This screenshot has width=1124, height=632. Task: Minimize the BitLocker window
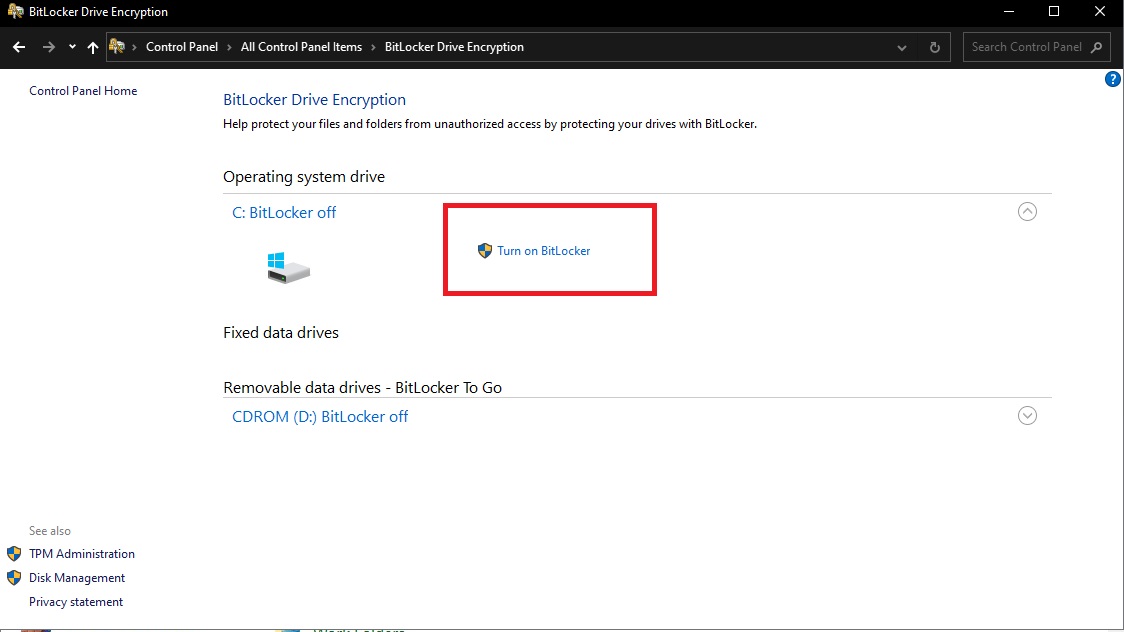point(1009,11)
